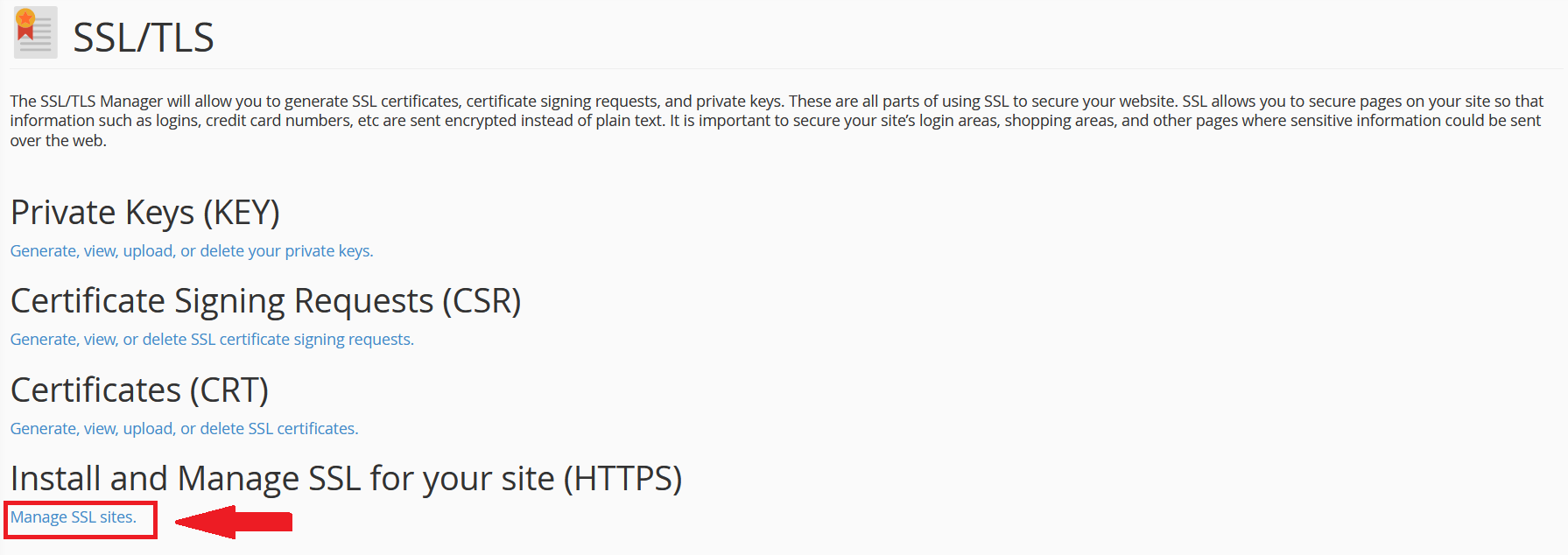Click the SSL/TLS certificate icon
The width and height of the screenshot is (1568, 555).
[x=35, y=32]
